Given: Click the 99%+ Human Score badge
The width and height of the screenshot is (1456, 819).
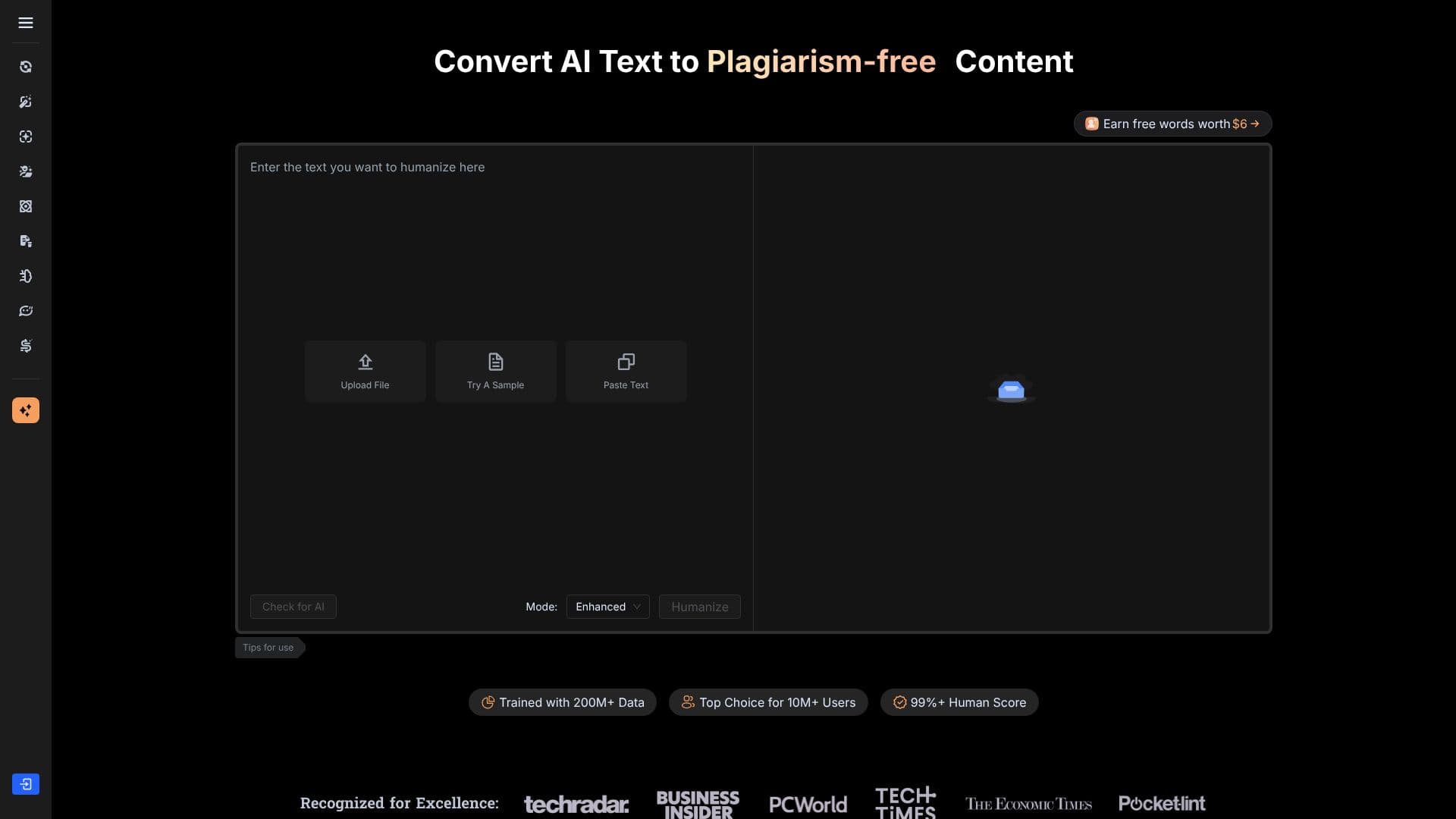Looking at the screenshot, I should [x=959, y=702].
